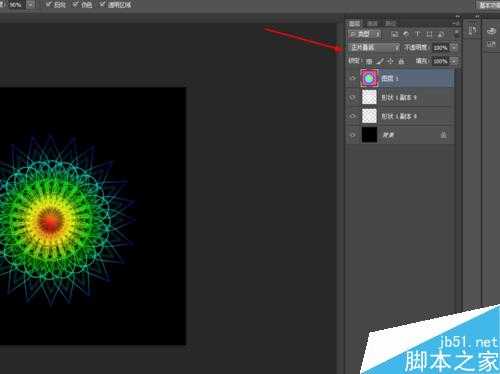Click the shape layer filter icon
Screen dimensions: 500x374
[x=429, y=34]
